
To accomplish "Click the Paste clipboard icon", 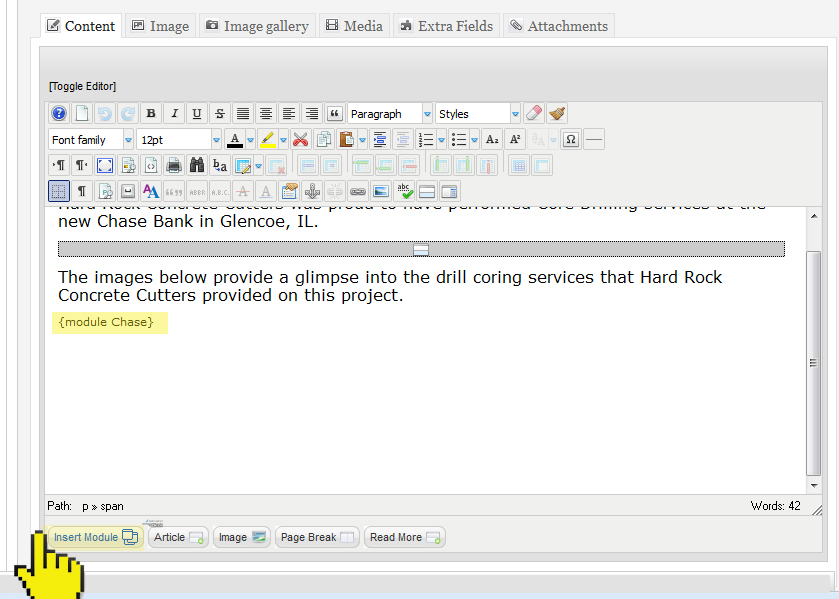I will click(347, 140).
